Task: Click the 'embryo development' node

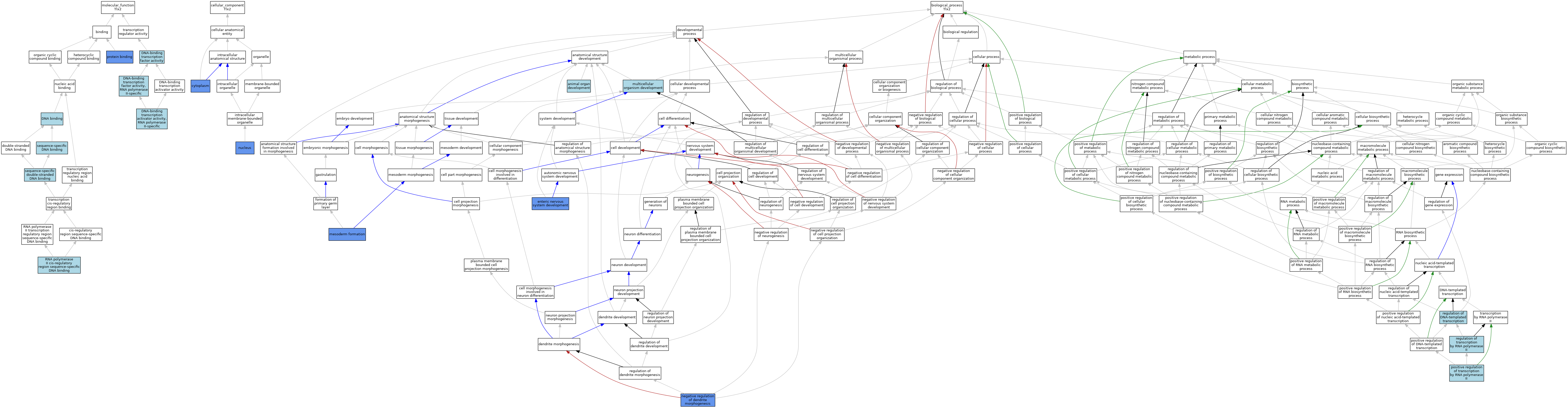Action: [x=354, y=119]
